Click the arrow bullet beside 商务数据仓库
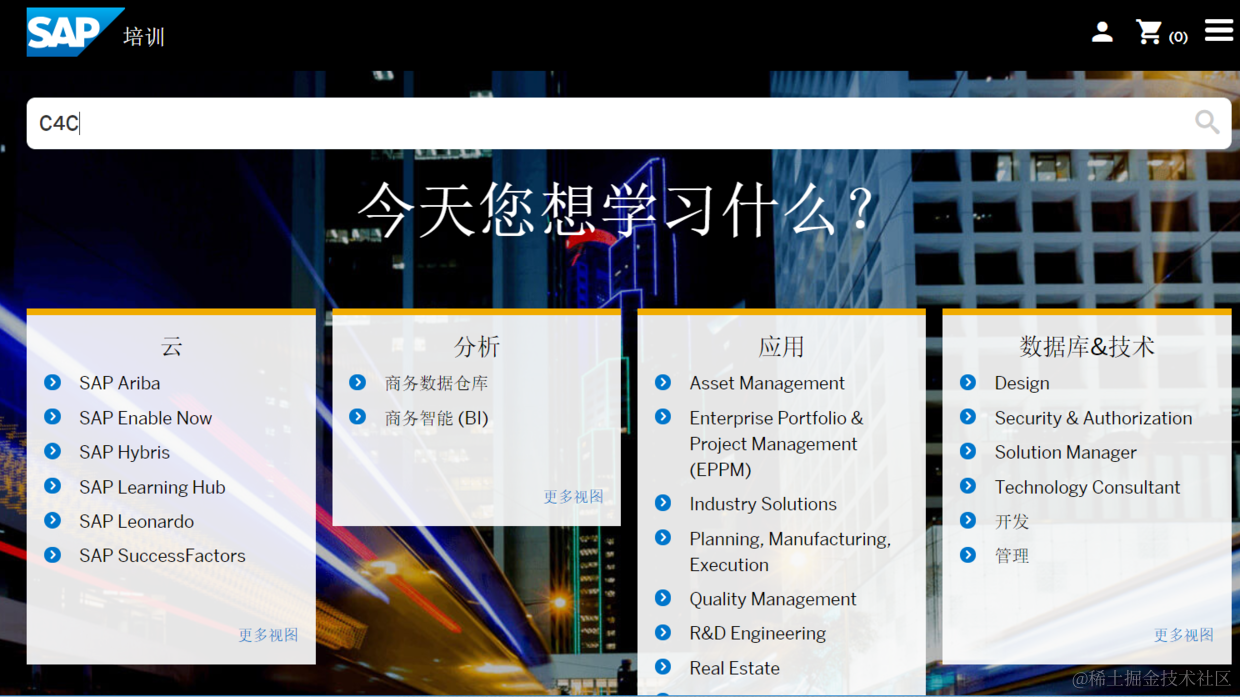The height and width of the screenshot is (697, 1240). pyautogui.click(x=358, y=382)
